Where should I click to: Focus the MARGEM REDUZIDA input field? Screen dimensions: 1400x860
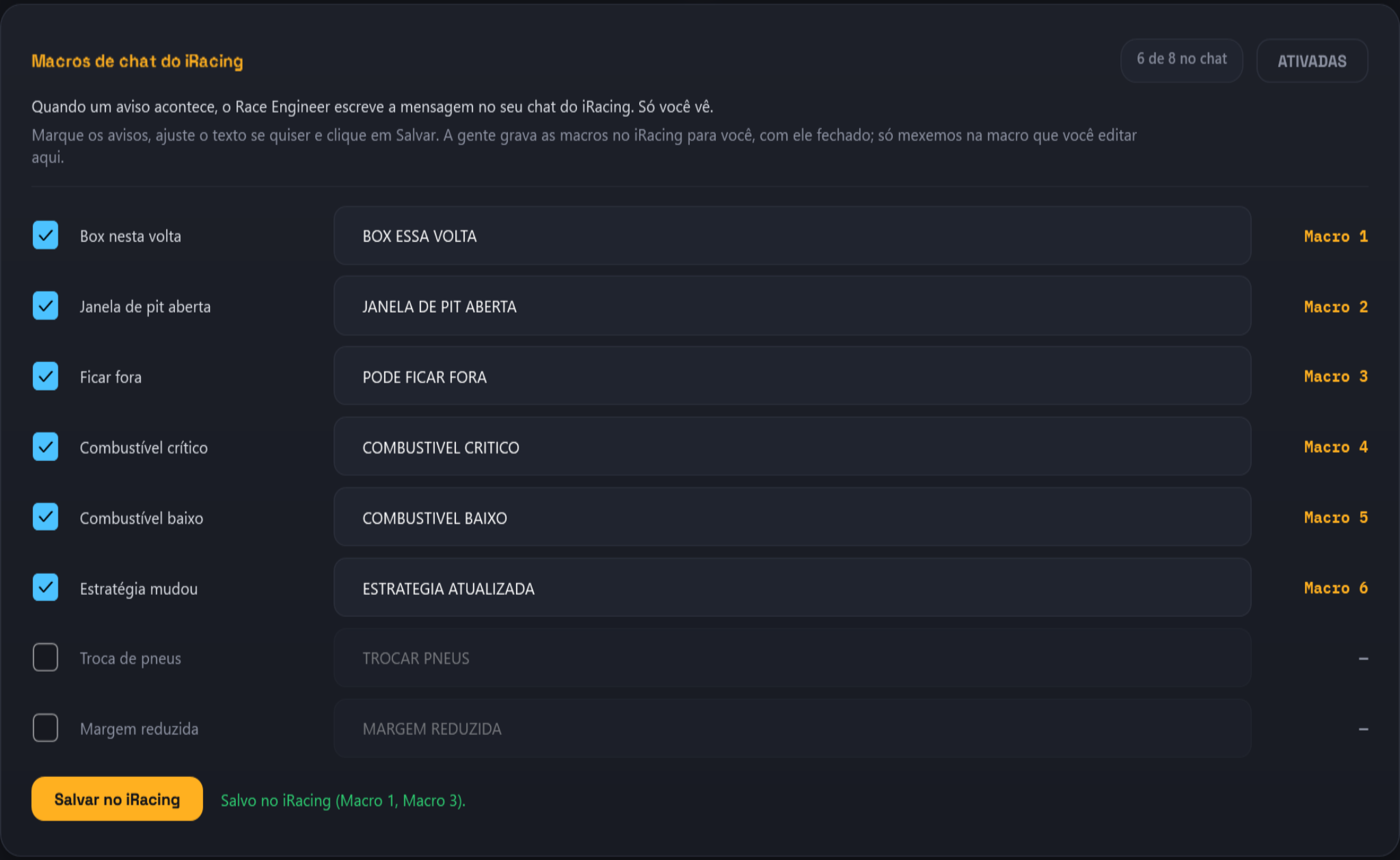tap(792, 728)
